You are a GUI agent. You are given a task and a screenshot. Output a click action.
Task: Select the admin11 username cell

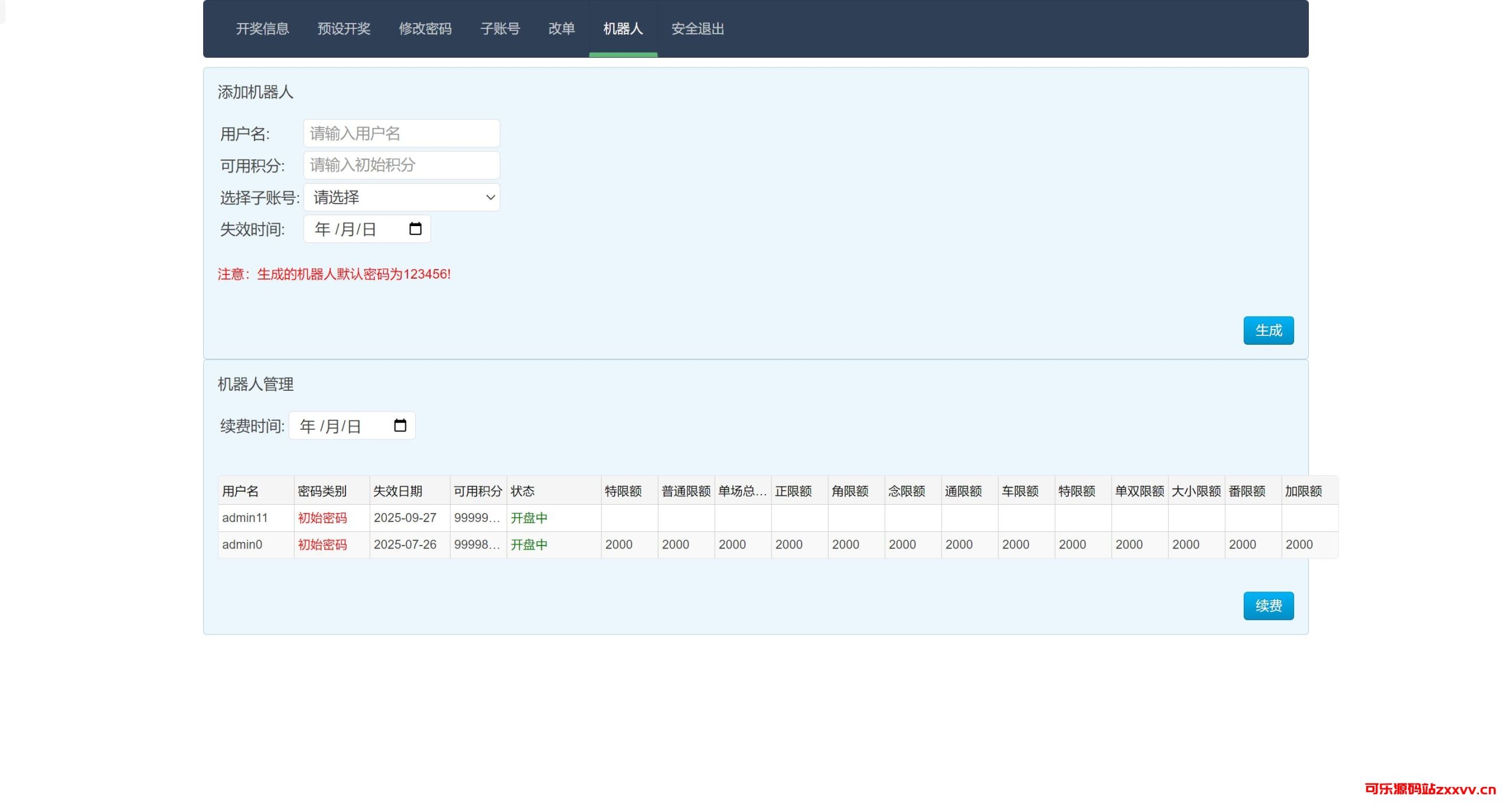click(256, 518)
